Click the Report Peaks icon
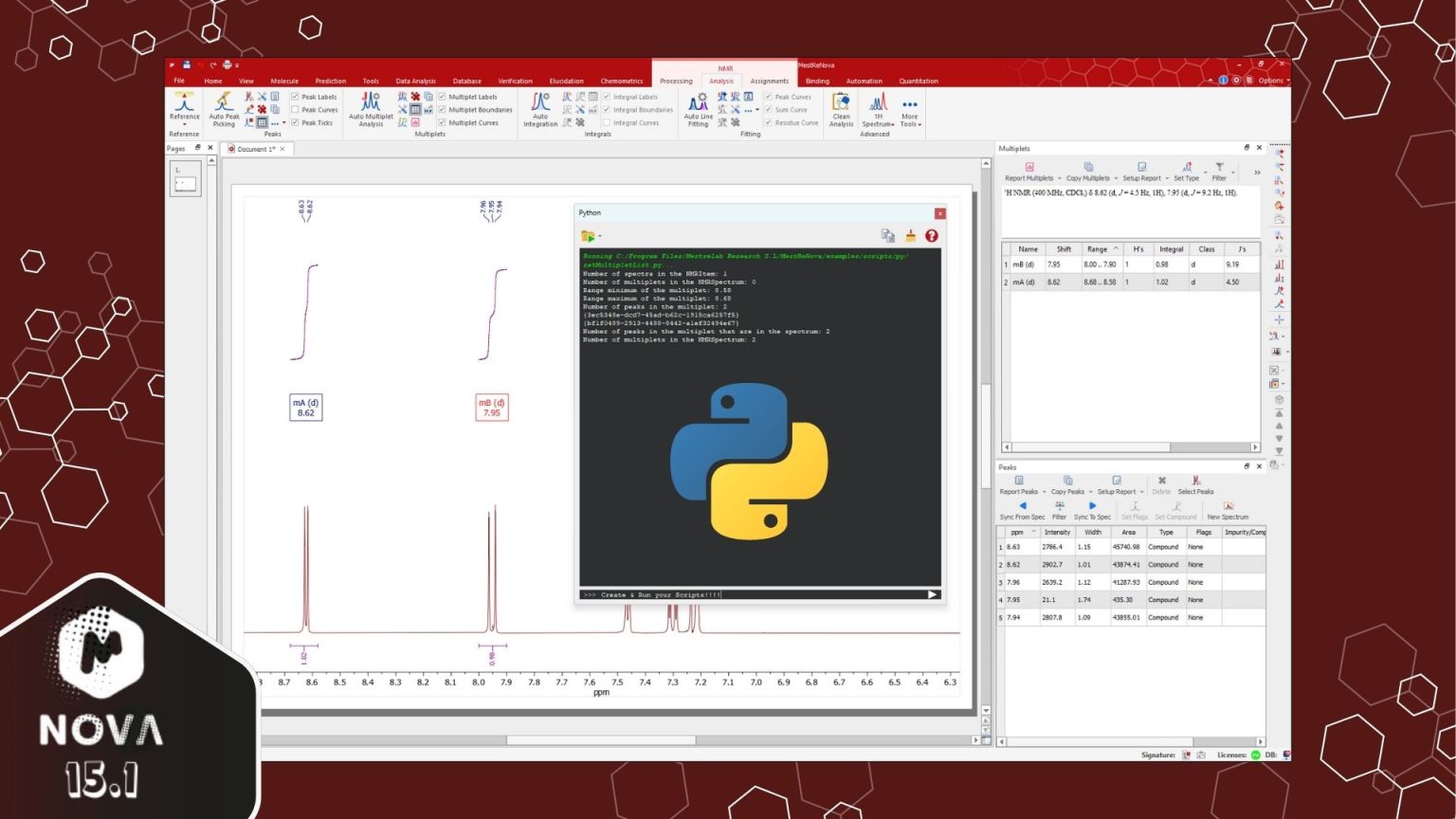Screen dimensions: 1456x819 (1019, 481)
